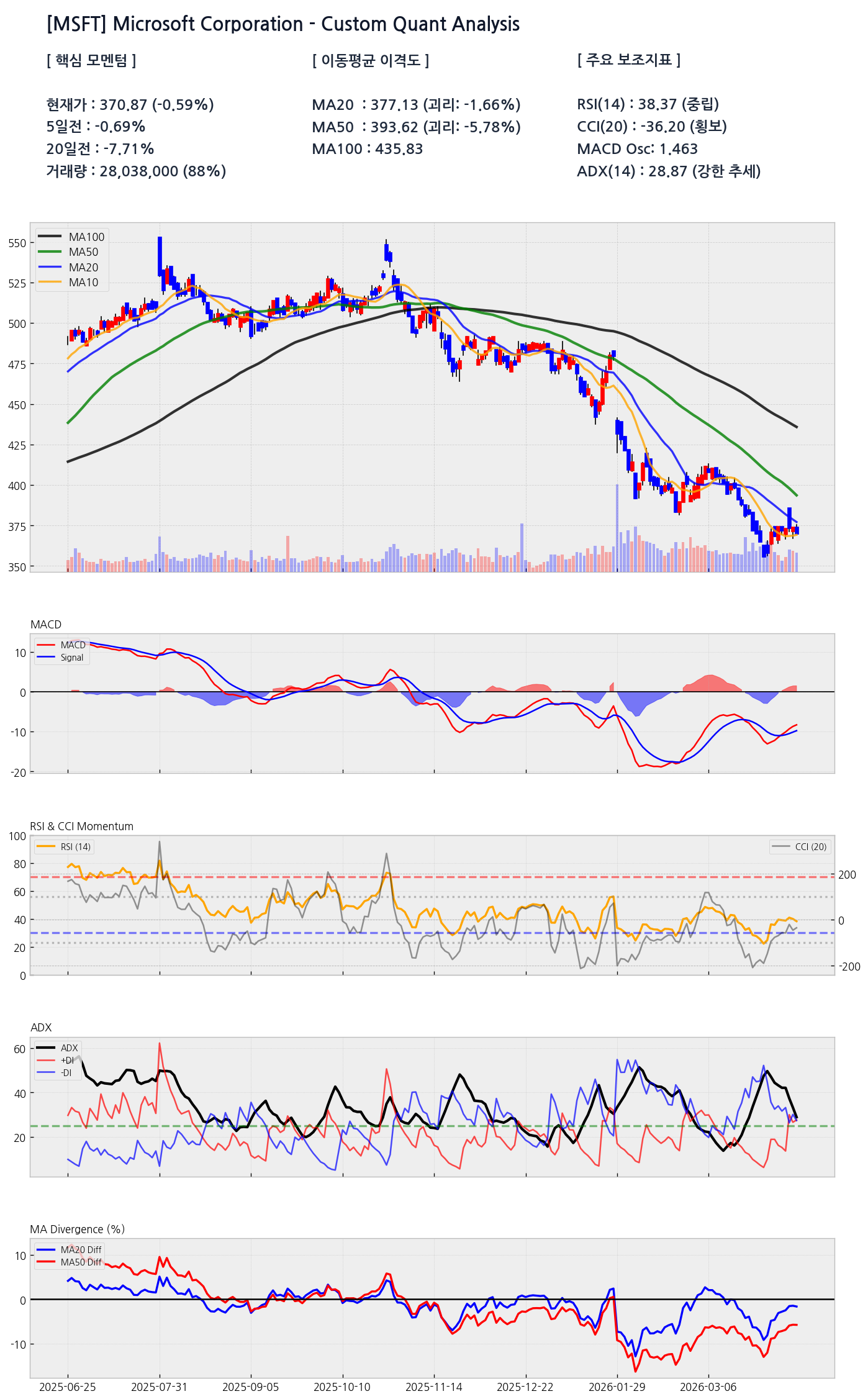Click the '현재가 : 370.87 (-0.59%)' value
Viewport: 868px width, 1399px height.
tap(130, 104)
